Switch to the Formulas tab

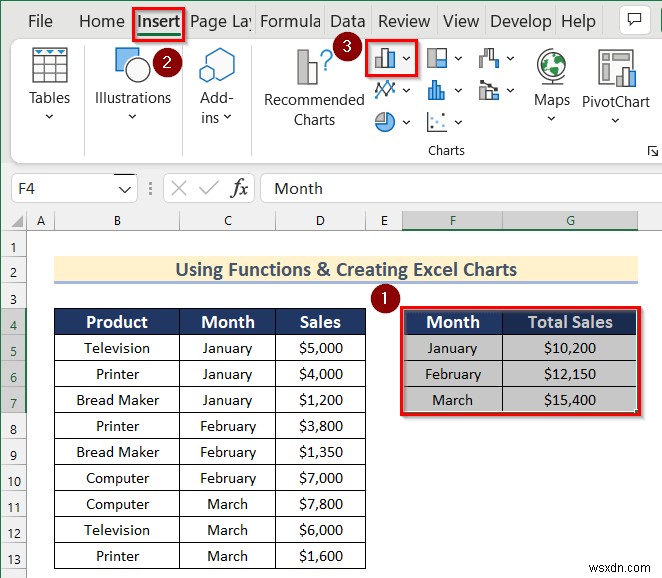click(x=290, y=21)
